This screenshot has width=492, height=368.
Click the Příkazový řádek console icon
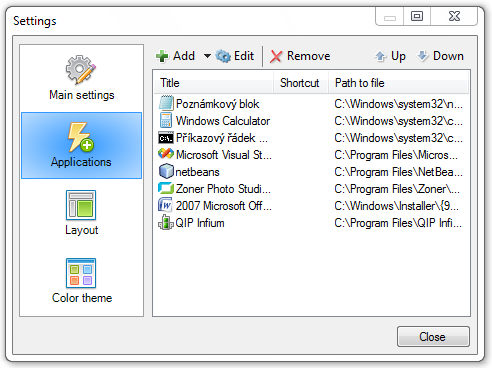coord(166,138)
